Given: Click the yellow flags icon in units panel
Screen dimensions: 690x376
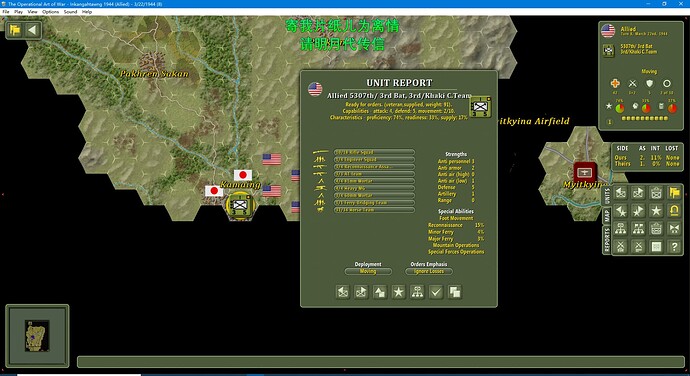Looking at the screenshot, I should pos(674,193).
